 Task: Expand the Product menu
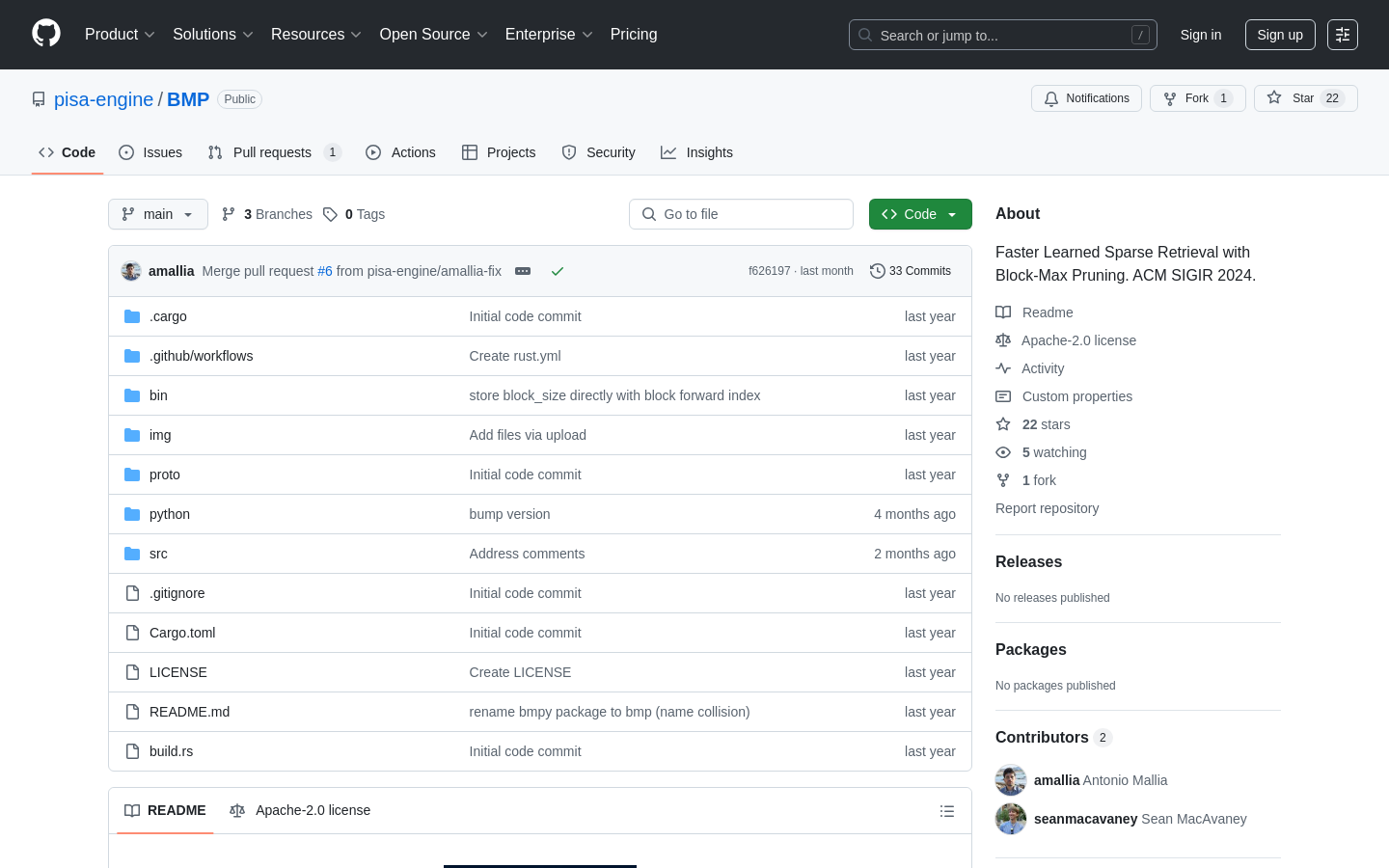120,35
